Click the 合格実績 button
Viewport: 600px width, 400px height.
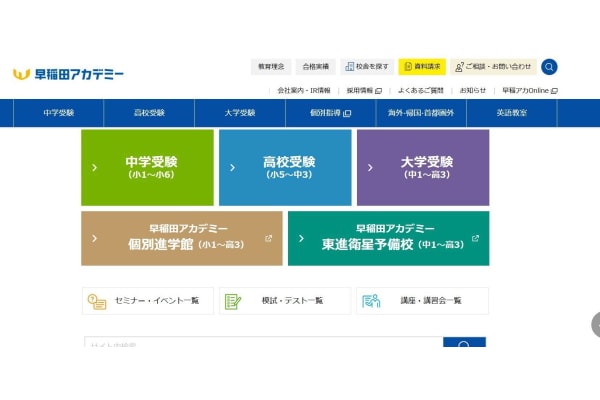click(x=316, y=67)
